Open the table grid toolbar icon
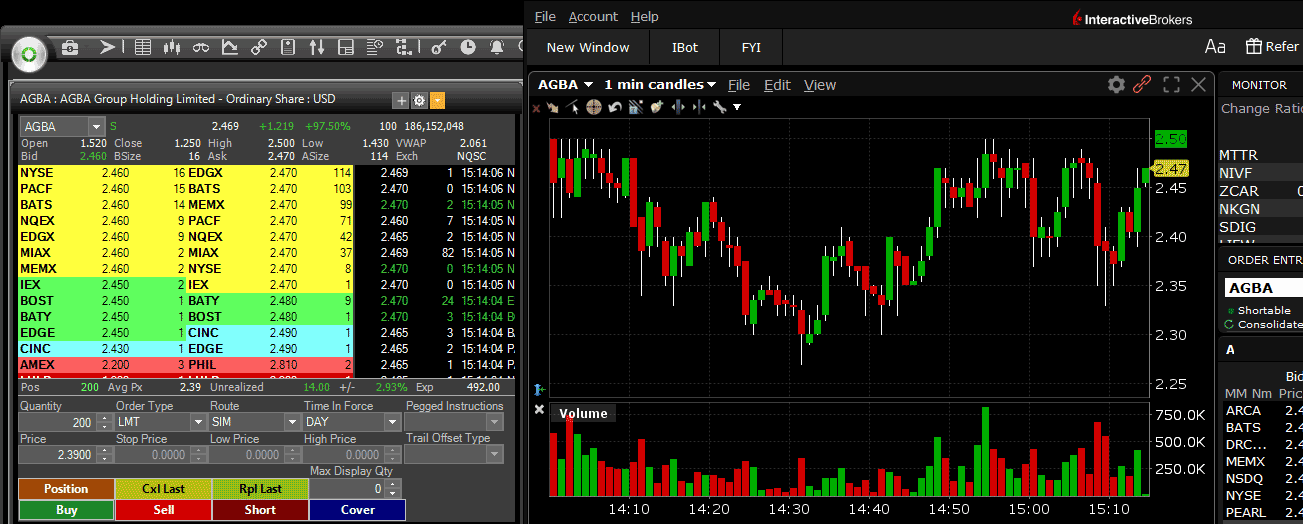This screenshot has height=524, width=1303. coord(142,47)
